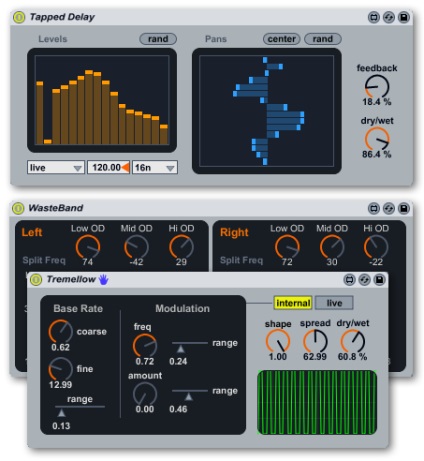
Task: Click the Tremellow shape knob
Action: click(x=278, y=341)
